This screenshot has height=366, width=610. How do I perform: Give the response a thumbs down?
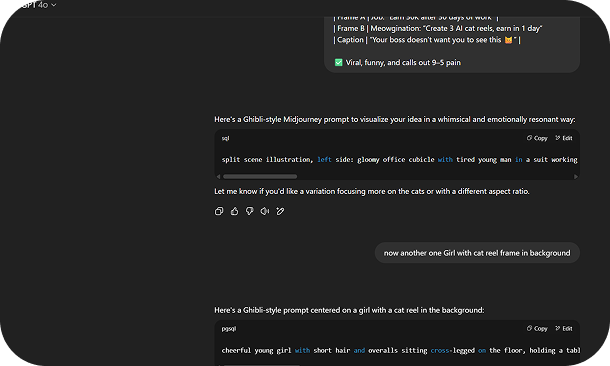point(249,211)
